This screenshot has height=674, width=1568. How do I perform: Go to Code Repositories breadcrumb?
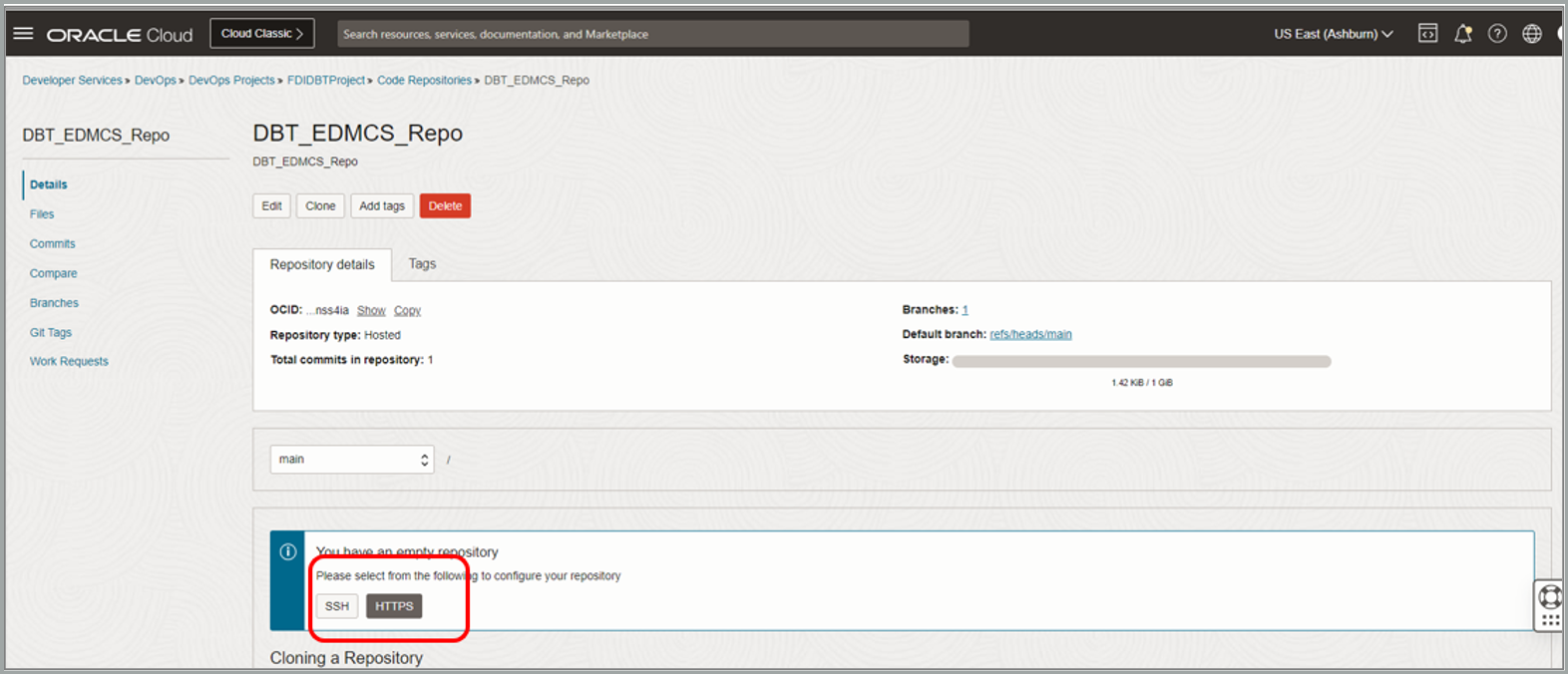424,81
